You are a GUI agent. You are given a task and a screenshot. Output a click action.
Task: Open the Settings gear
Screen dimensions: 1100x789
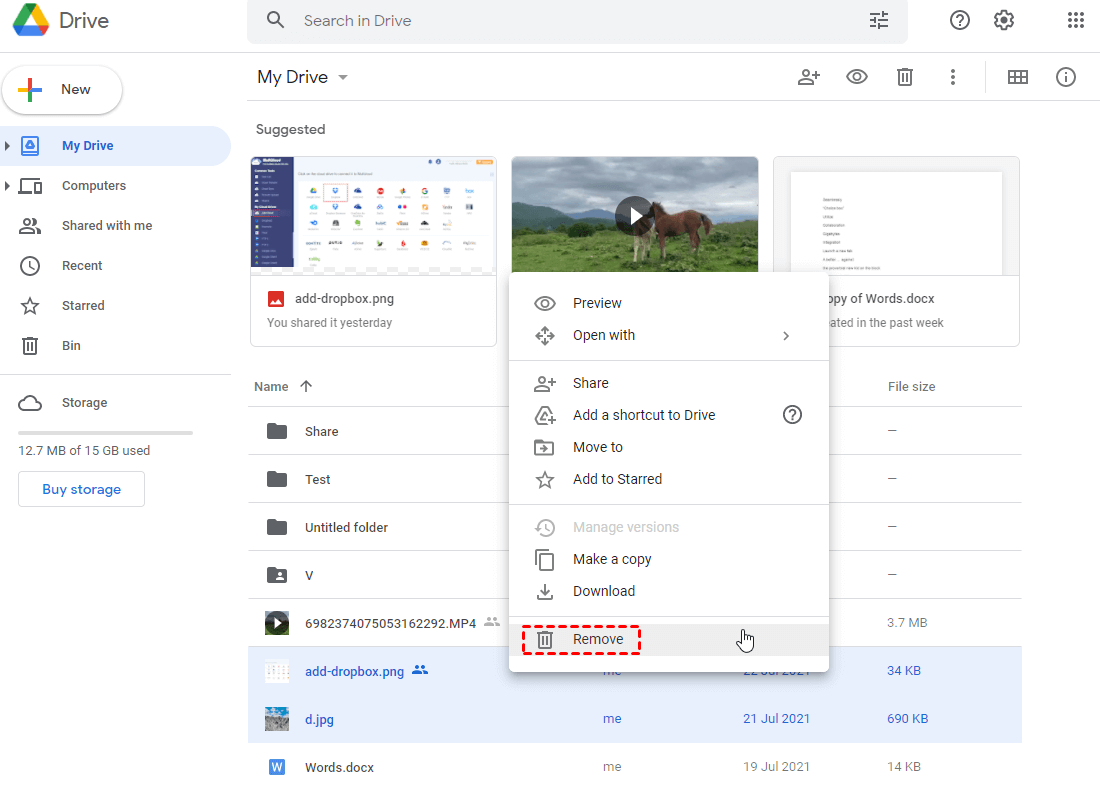(1003, 19)
